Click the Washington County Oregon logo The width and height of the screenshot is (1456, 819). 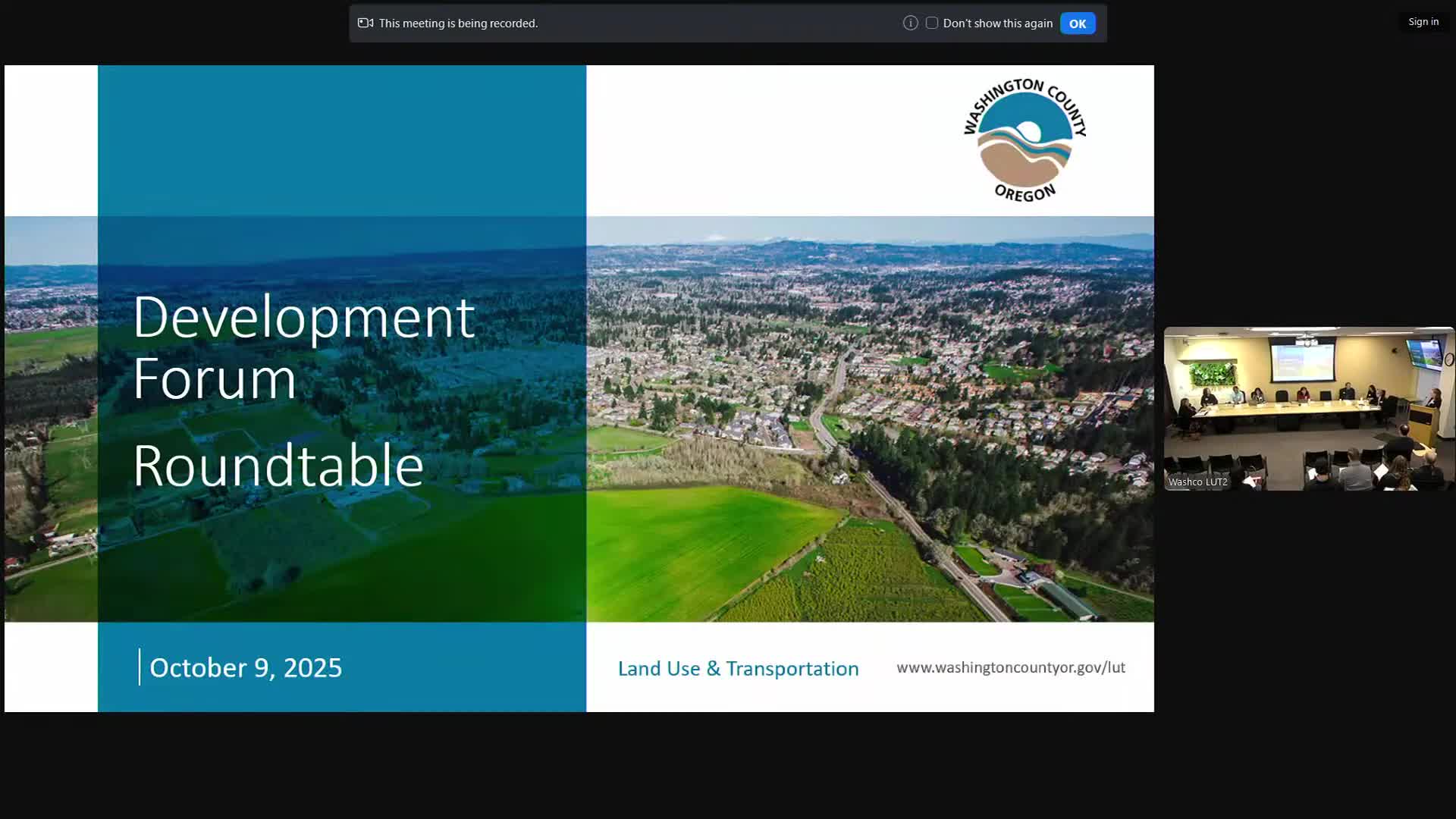[1025, 140]
